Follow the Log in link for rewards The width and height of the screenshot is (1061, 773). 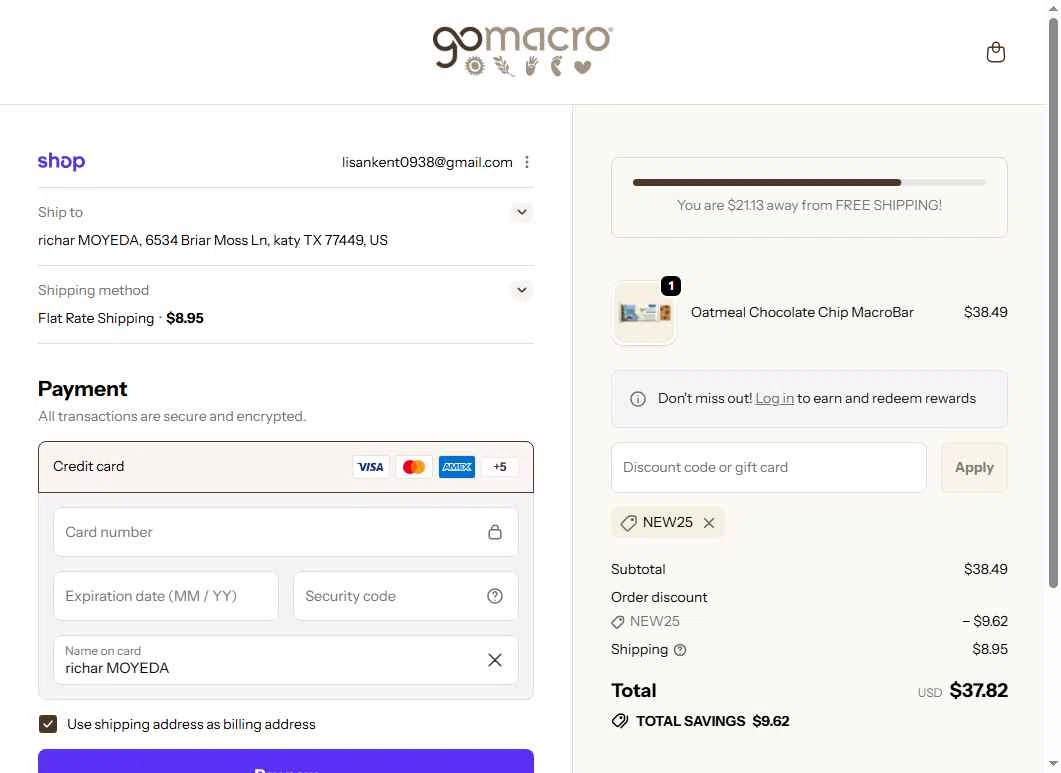point(774,399)
